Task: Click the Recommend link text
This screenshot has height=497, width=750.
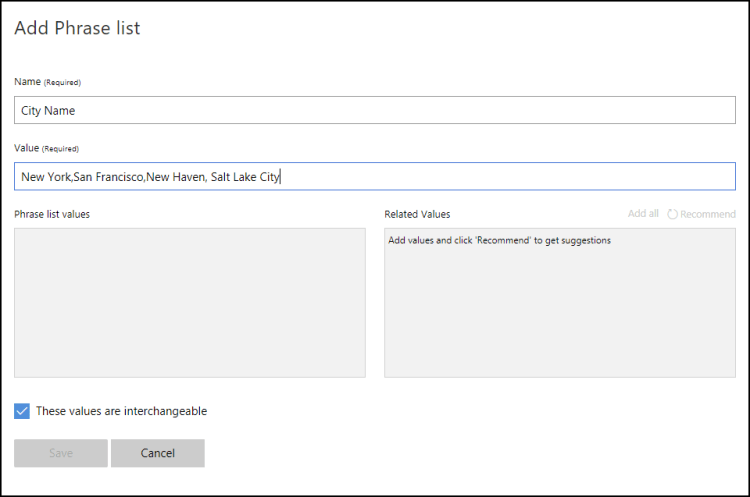Action: coord(707,214)
